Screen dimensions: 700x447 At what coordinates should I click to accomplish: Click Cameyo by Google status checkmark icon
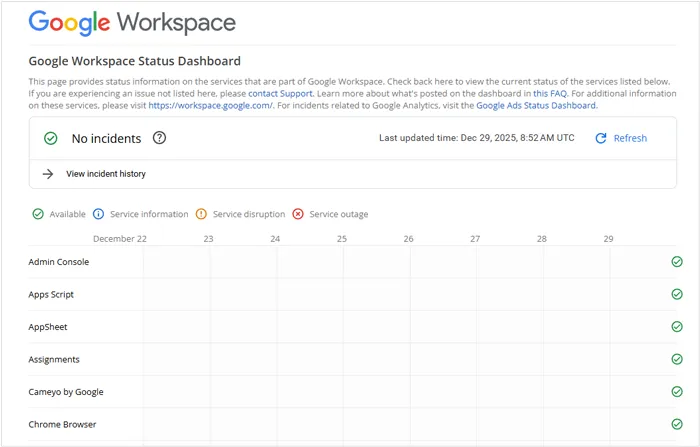coord(677,392)
